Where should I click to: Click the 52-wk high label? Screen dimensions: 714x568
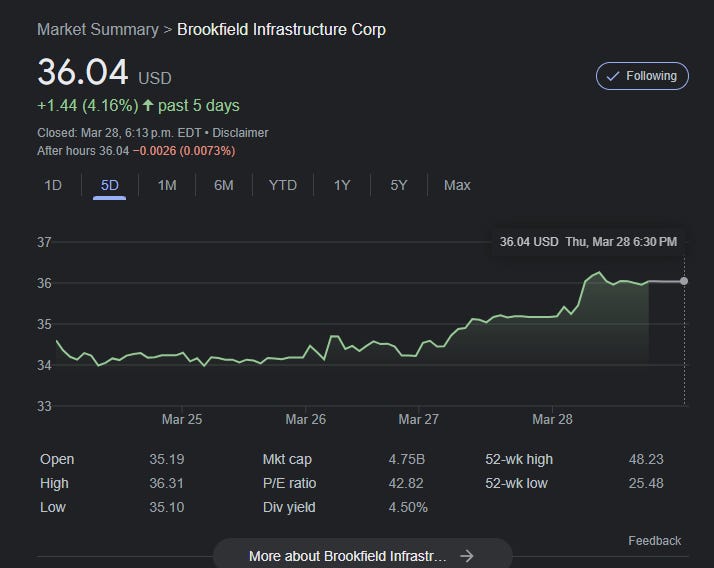519,459
